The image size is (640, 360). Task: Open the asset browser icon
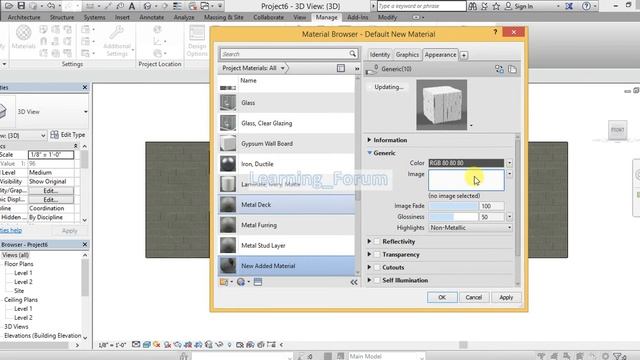click(x=258, y=282)
